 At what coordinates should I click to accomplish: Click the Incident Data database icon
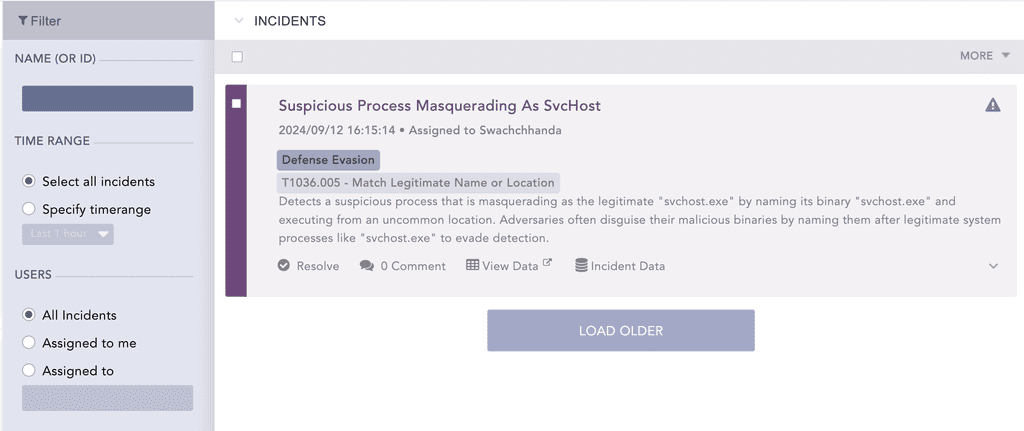point(581,265)
